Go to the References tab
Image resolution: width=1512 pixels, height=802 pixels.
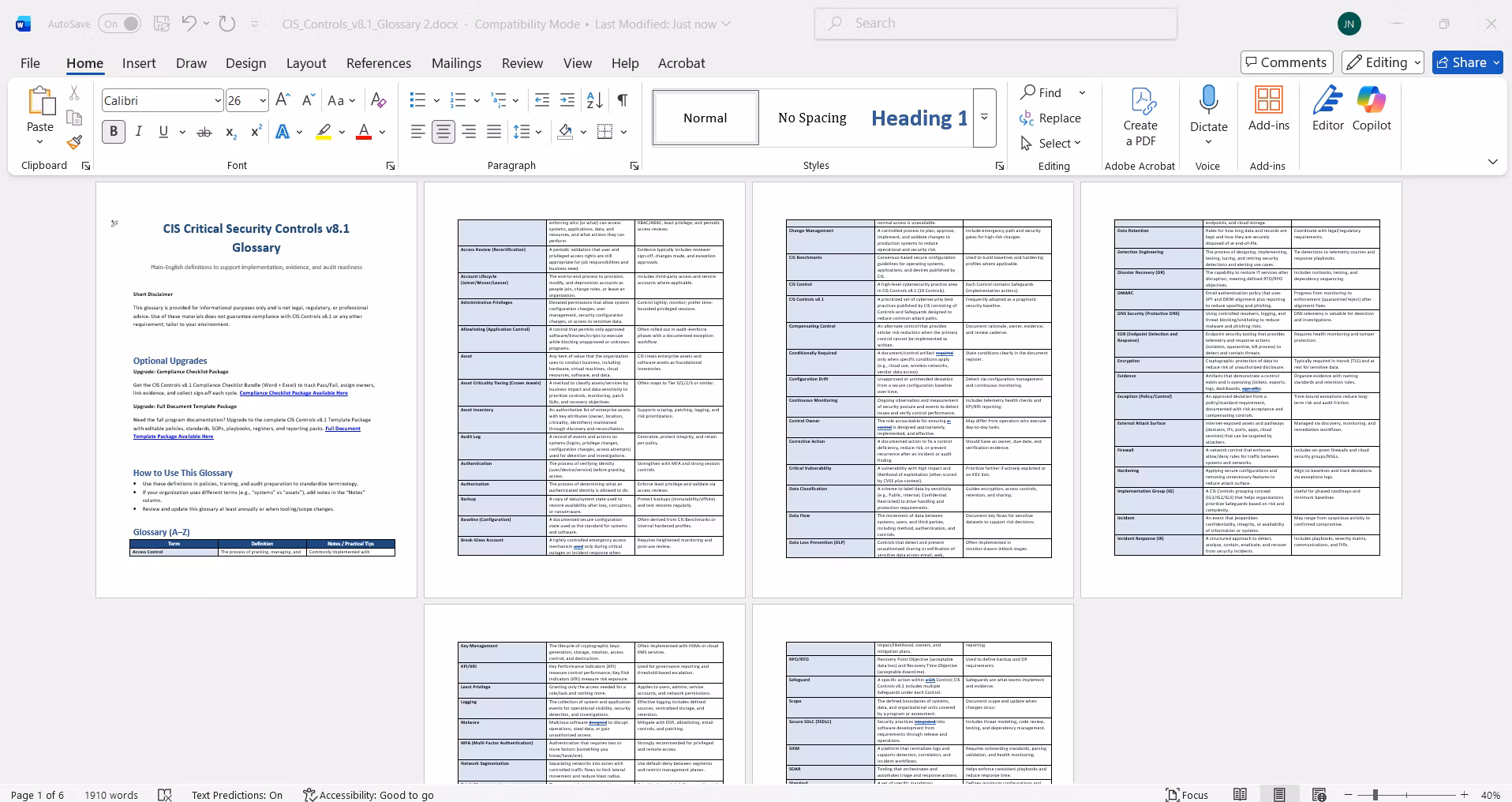click(x=379, y=63)
